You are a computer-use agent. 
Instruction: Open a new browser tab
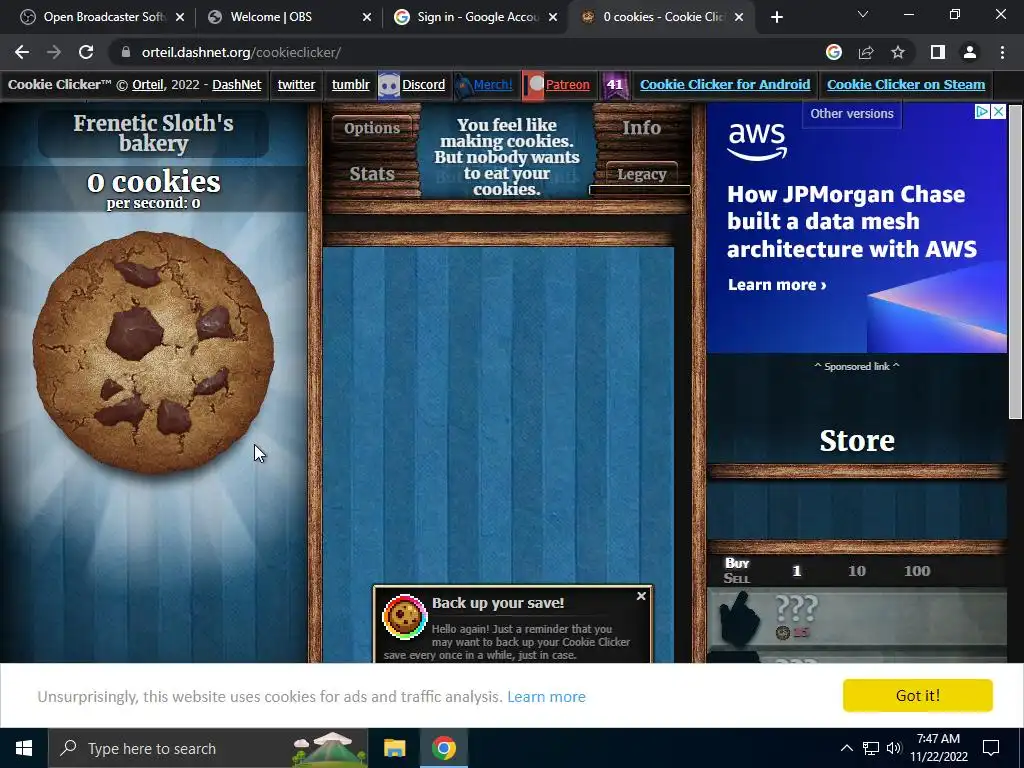point(776,17)
